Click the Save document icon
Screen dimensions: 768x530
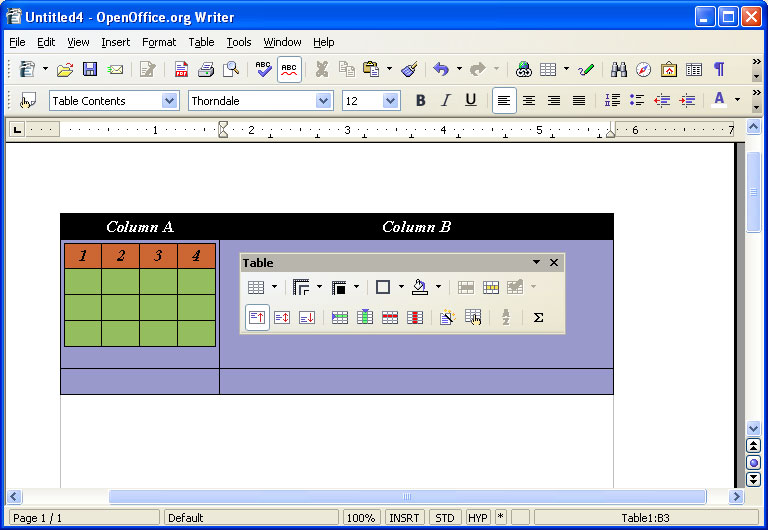pos(90,69)
